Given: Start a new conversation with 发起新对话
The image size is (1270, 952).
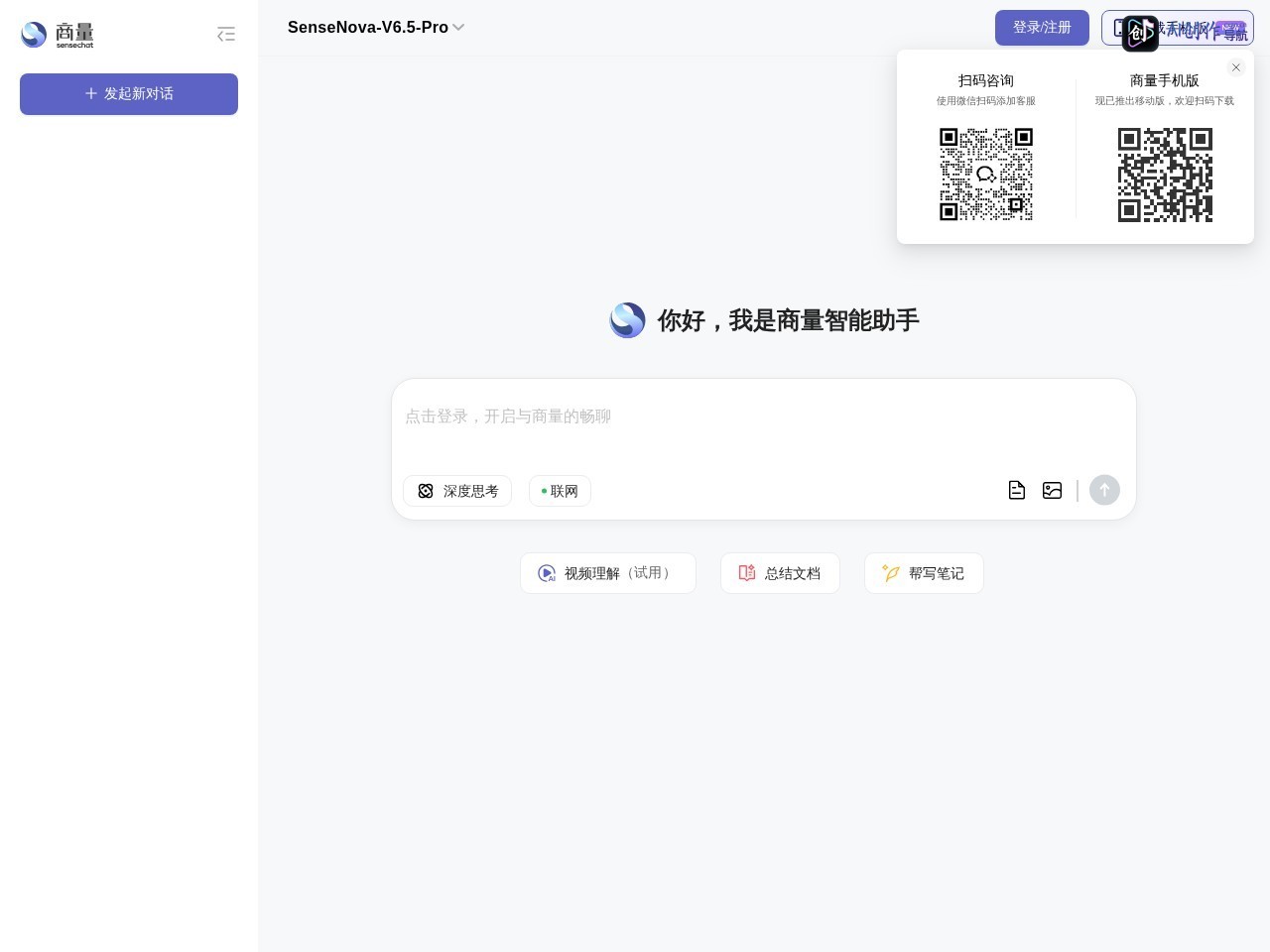Looking at the screenshot, I should click(x=129, y=94).
